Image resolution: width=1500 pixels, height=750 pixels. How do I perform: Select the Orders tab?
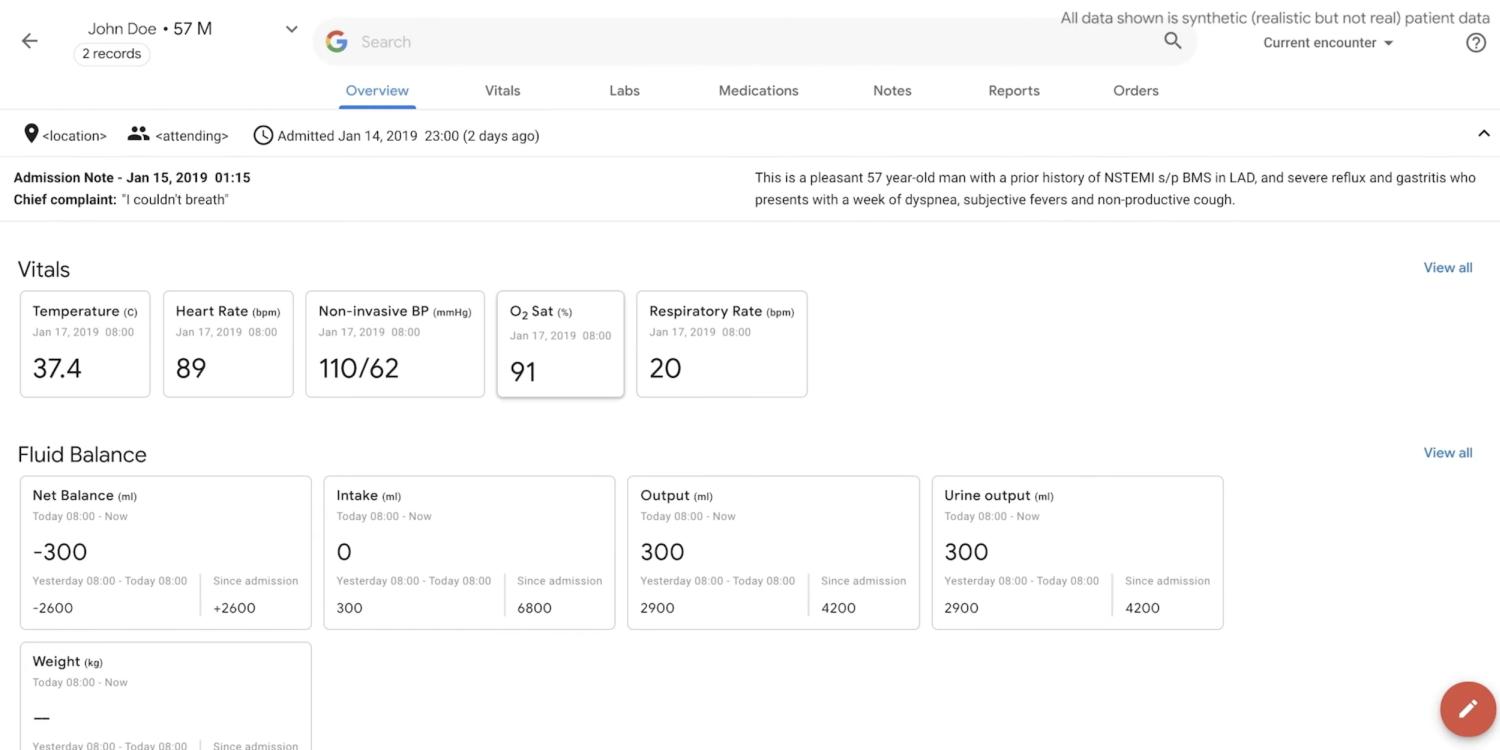point(1135,90)
